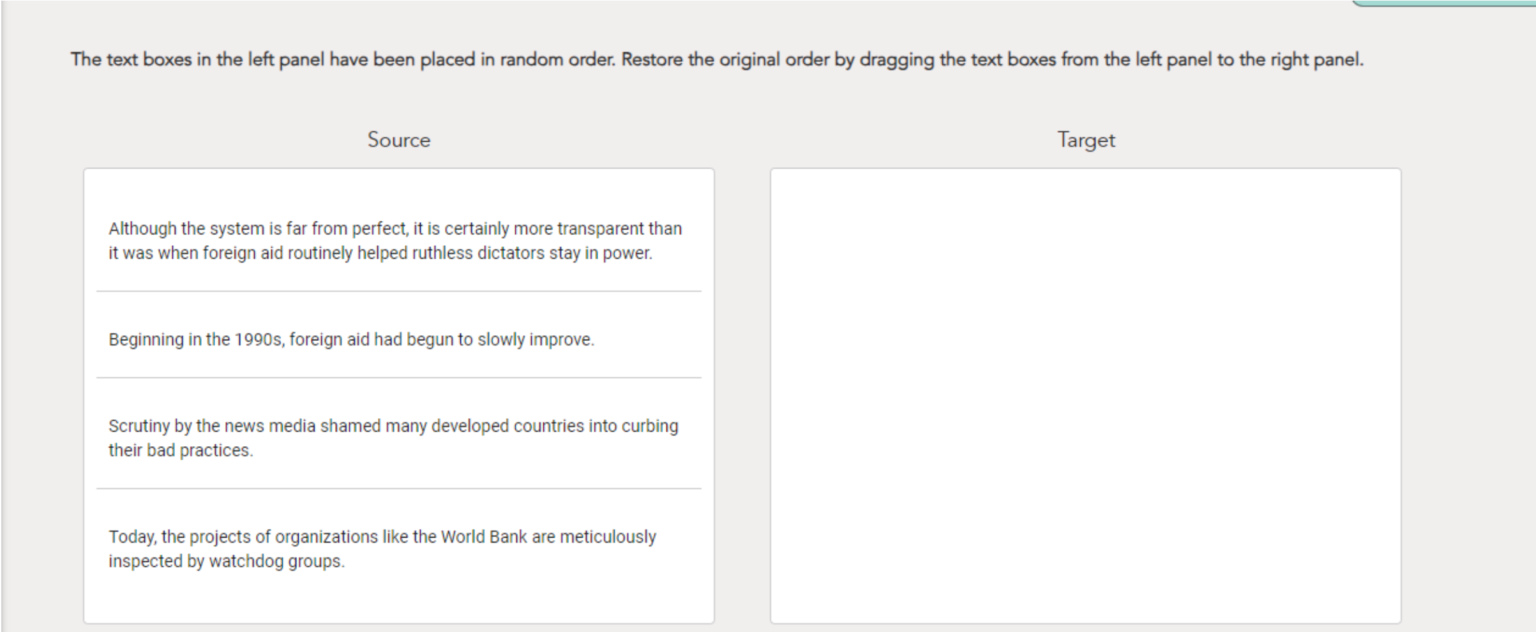
Task: Click the "Today, the projects" text box
Action: coord(382,549)
